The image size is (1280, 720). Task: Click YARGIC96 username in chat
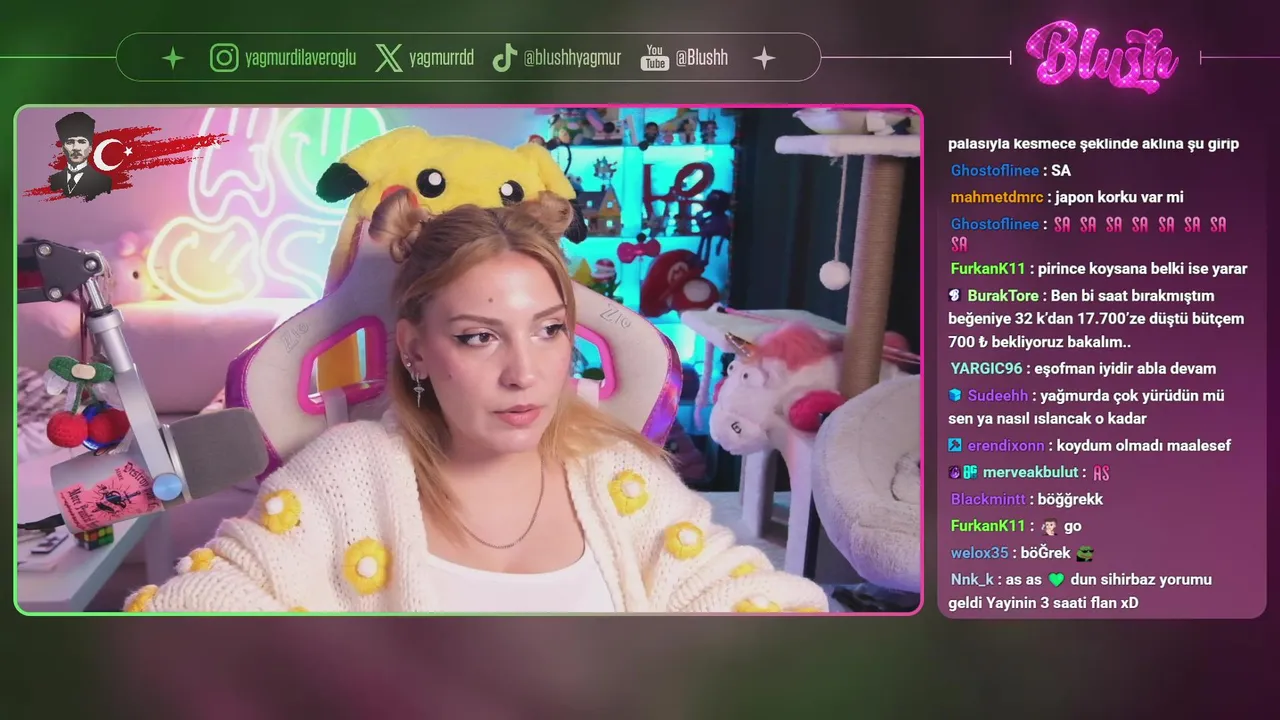986,369
